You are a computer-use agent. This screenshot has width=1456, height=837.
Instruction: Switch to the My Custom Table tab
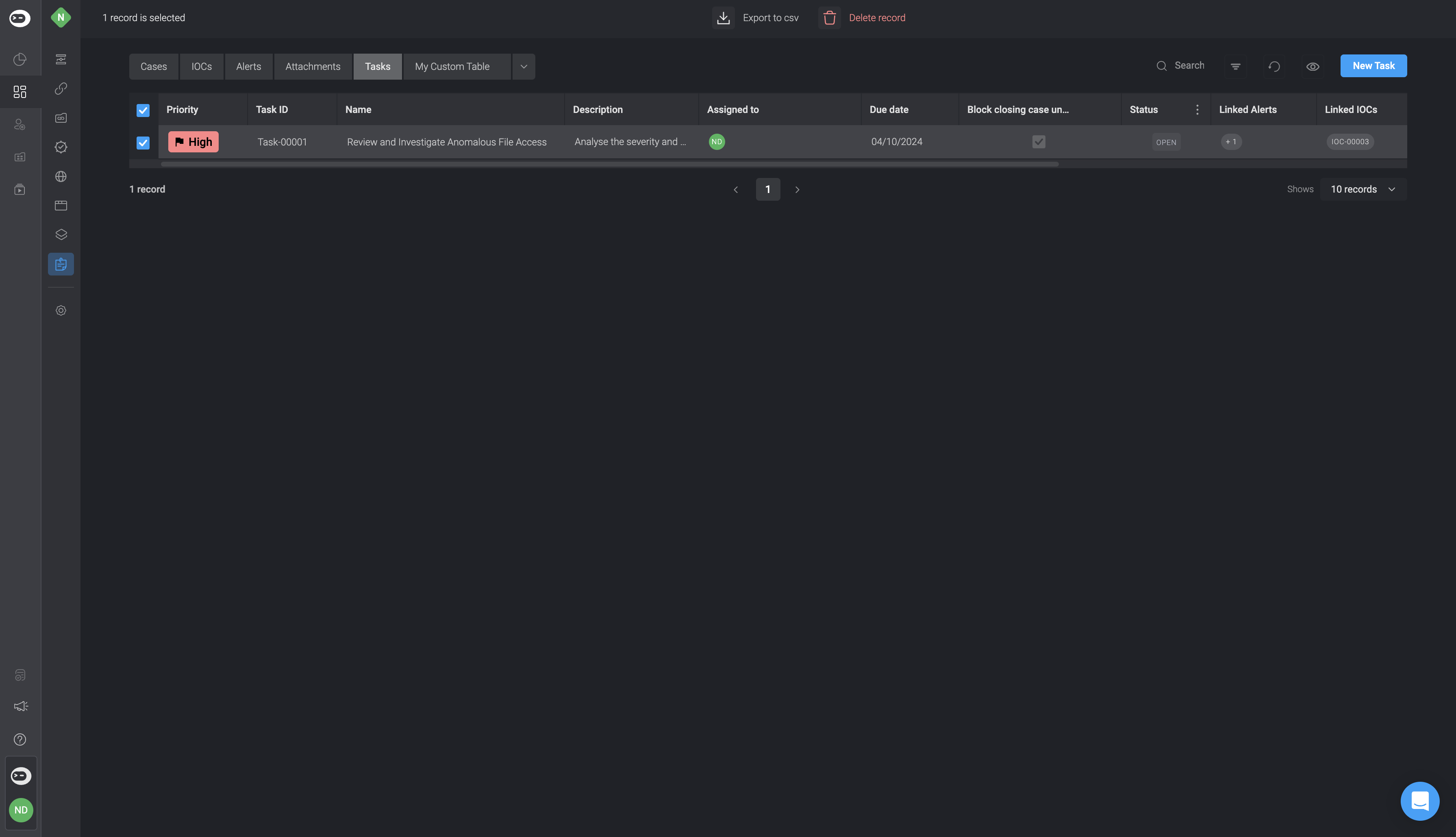point(452,67)
